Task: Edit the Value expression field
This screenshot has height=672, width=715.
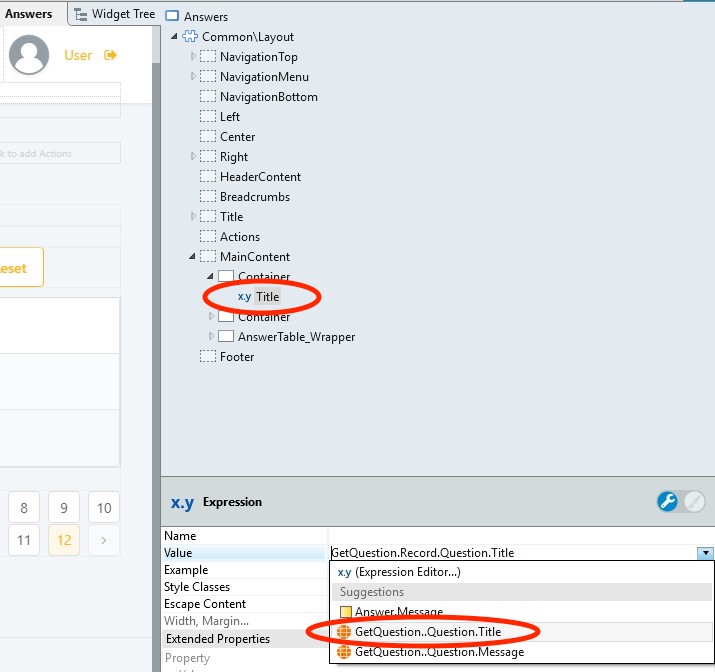Action: tap(513, 553)
